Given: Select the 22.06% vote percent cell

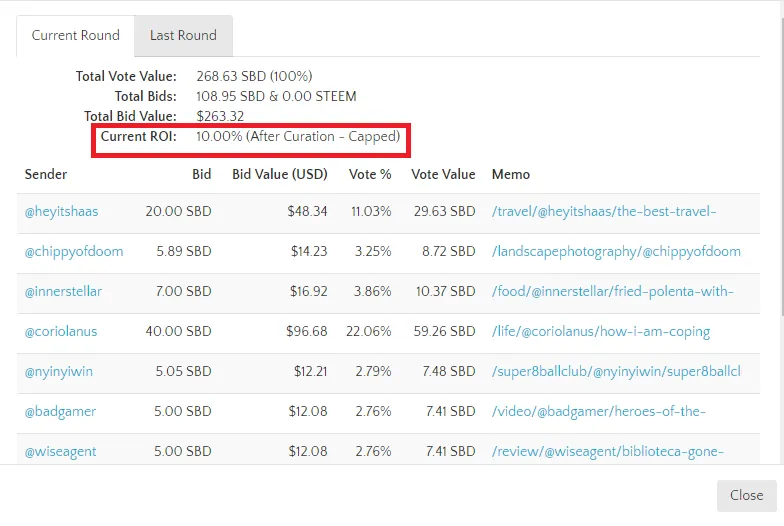Looking at the screenshot, I should click(368, 332).
